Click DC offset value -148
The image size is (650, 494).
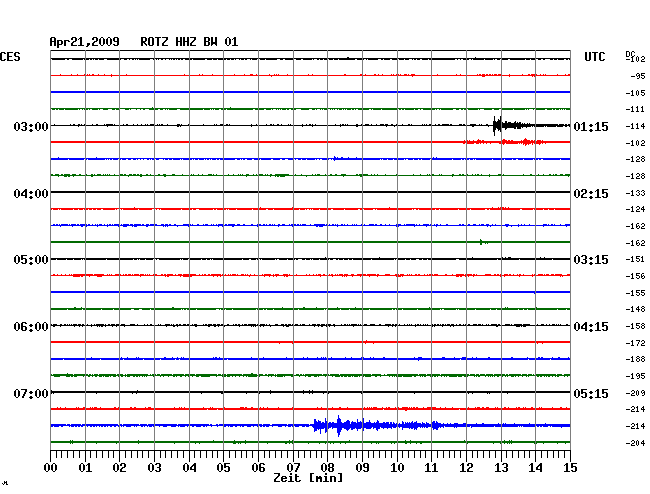635,309
